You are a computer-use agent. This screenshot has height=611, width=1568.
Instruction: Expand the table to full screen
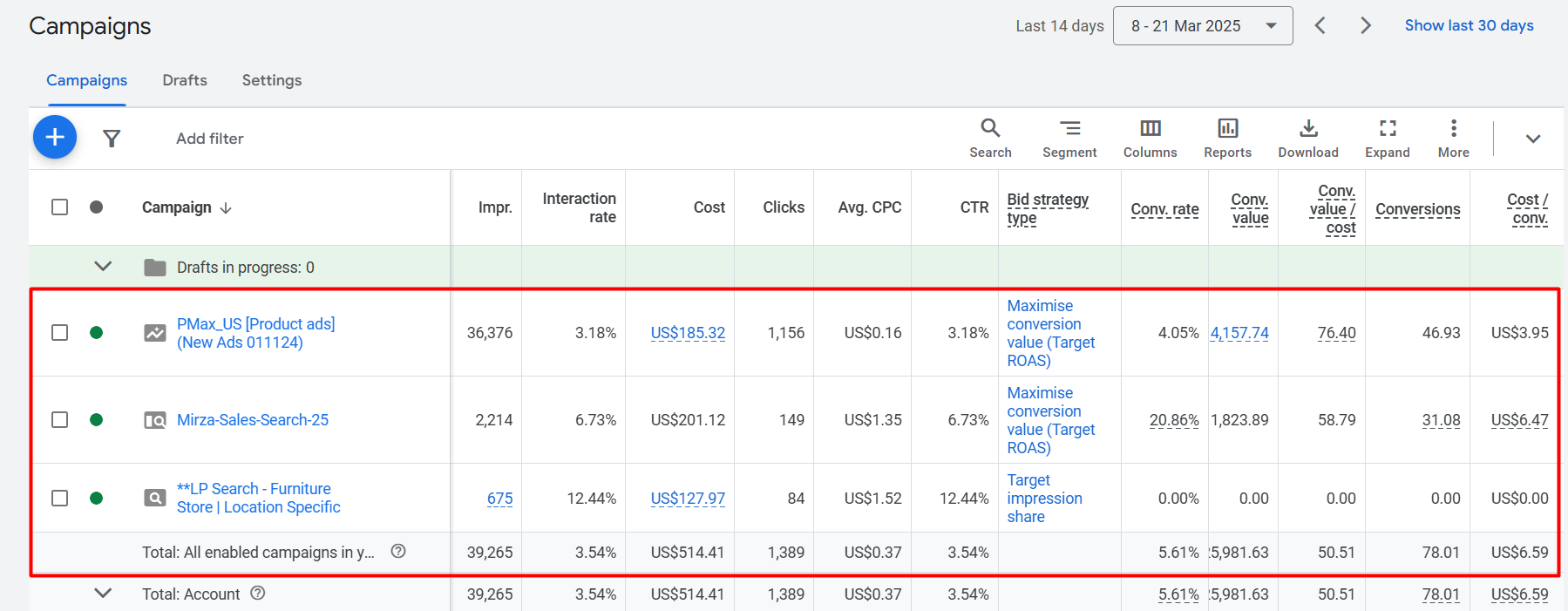pos(1387,139)
